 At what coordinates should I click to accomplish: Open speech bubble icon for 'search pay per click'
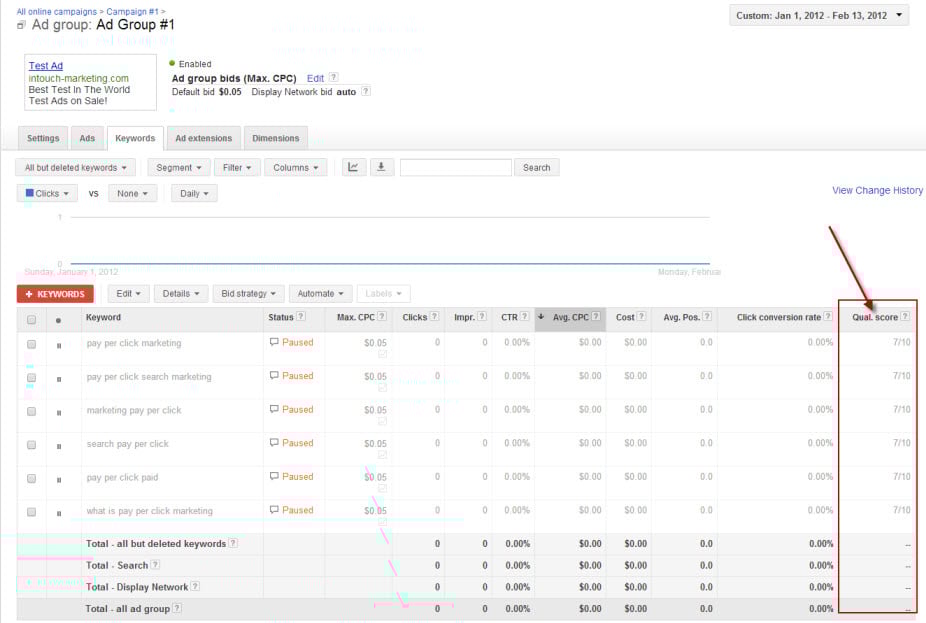click(274, 443)
